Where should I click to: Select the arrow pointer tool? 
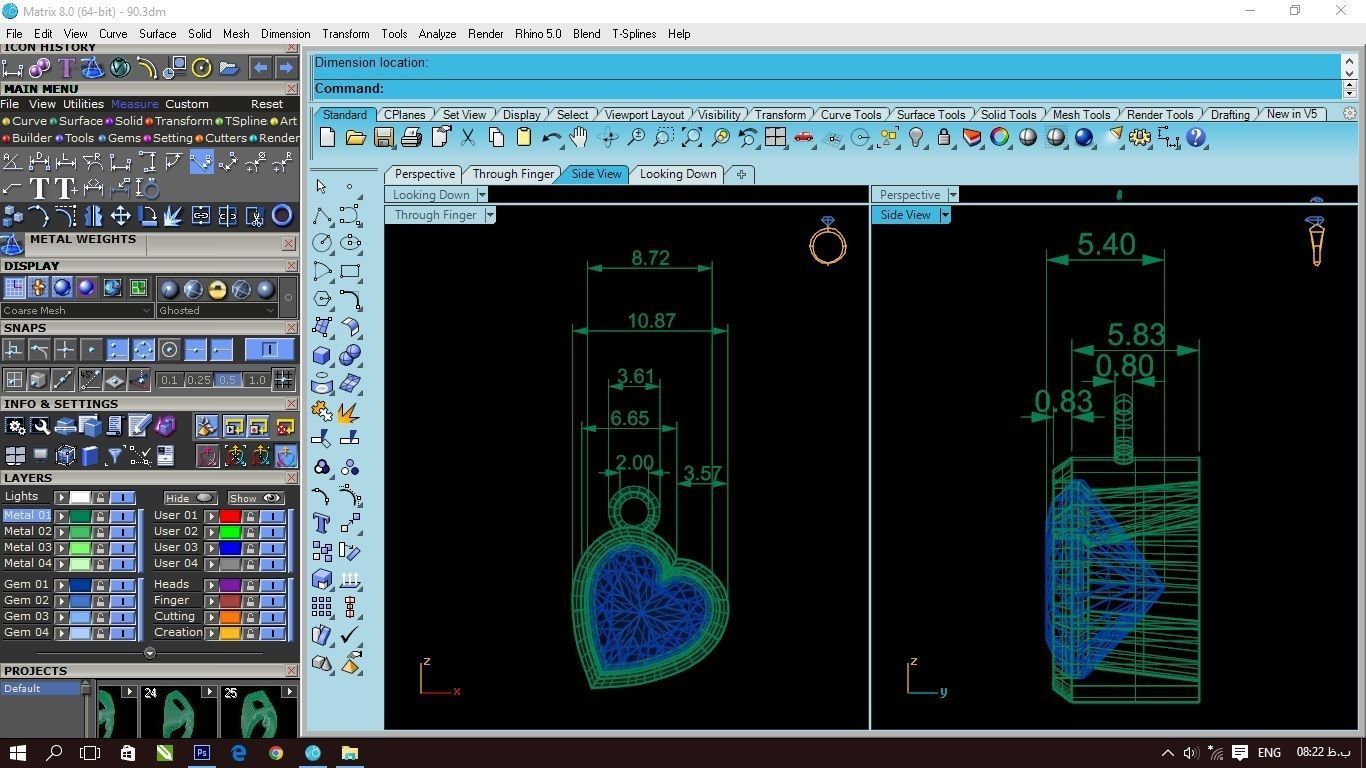322,187
